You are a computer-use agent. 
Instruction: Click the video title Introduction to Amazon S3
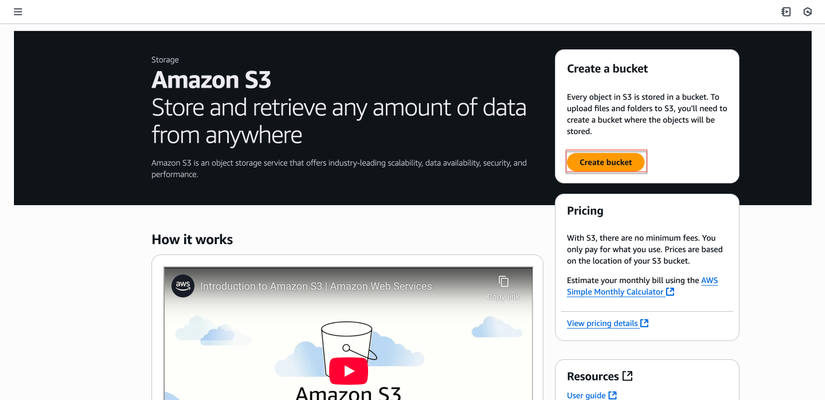316,286
